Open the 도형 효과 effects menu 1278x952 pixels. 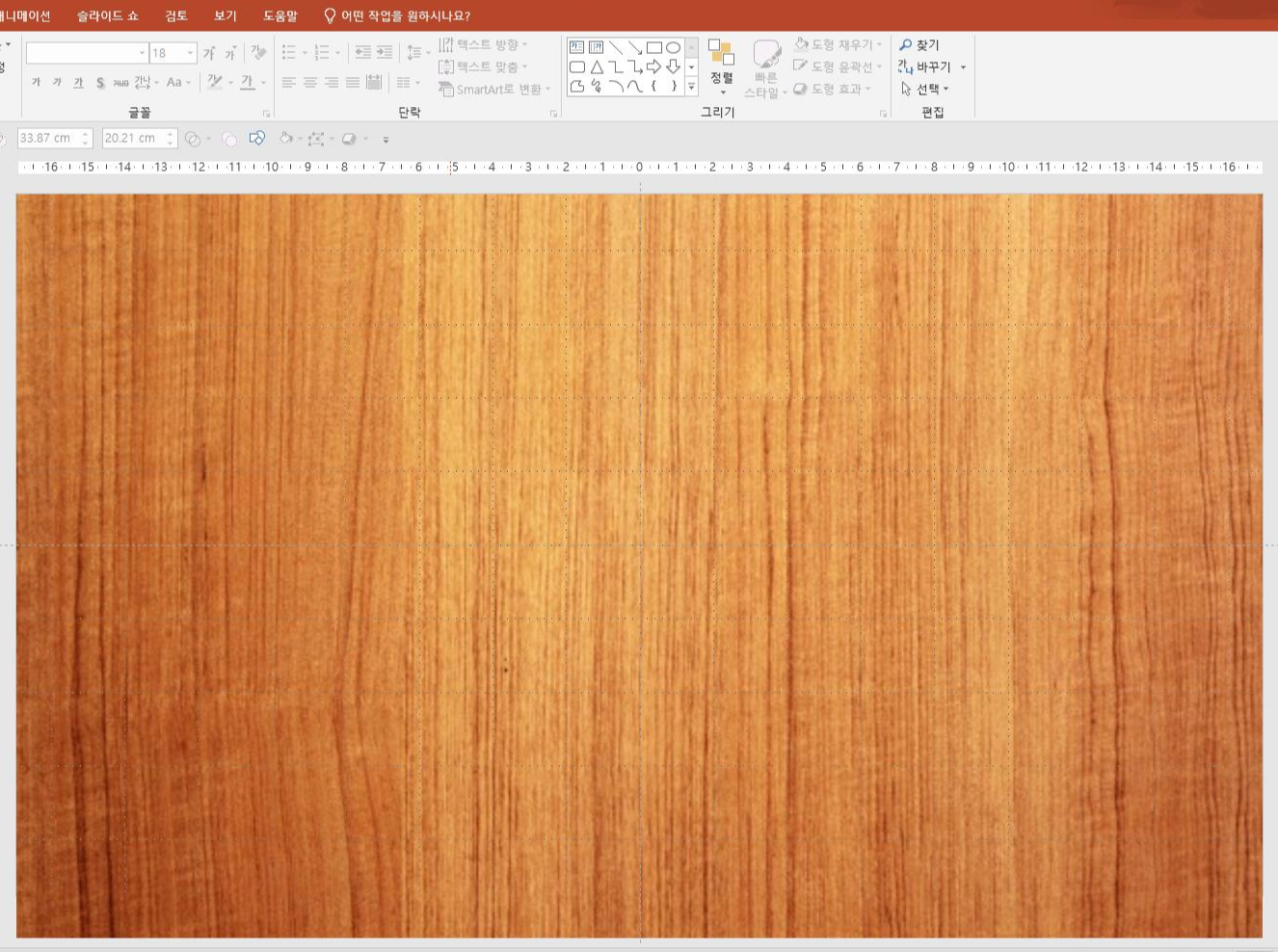coord(832,89)
